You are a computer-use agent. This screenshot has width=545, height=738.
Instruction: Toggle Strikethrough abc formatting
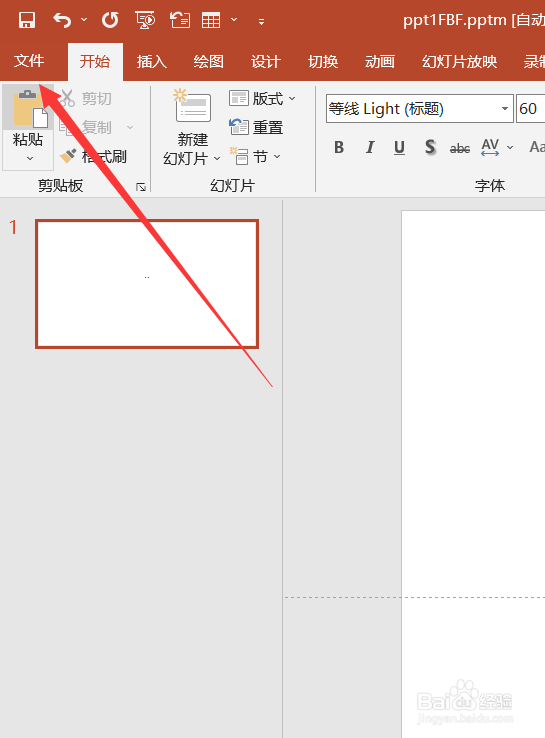tap(460, 149)
